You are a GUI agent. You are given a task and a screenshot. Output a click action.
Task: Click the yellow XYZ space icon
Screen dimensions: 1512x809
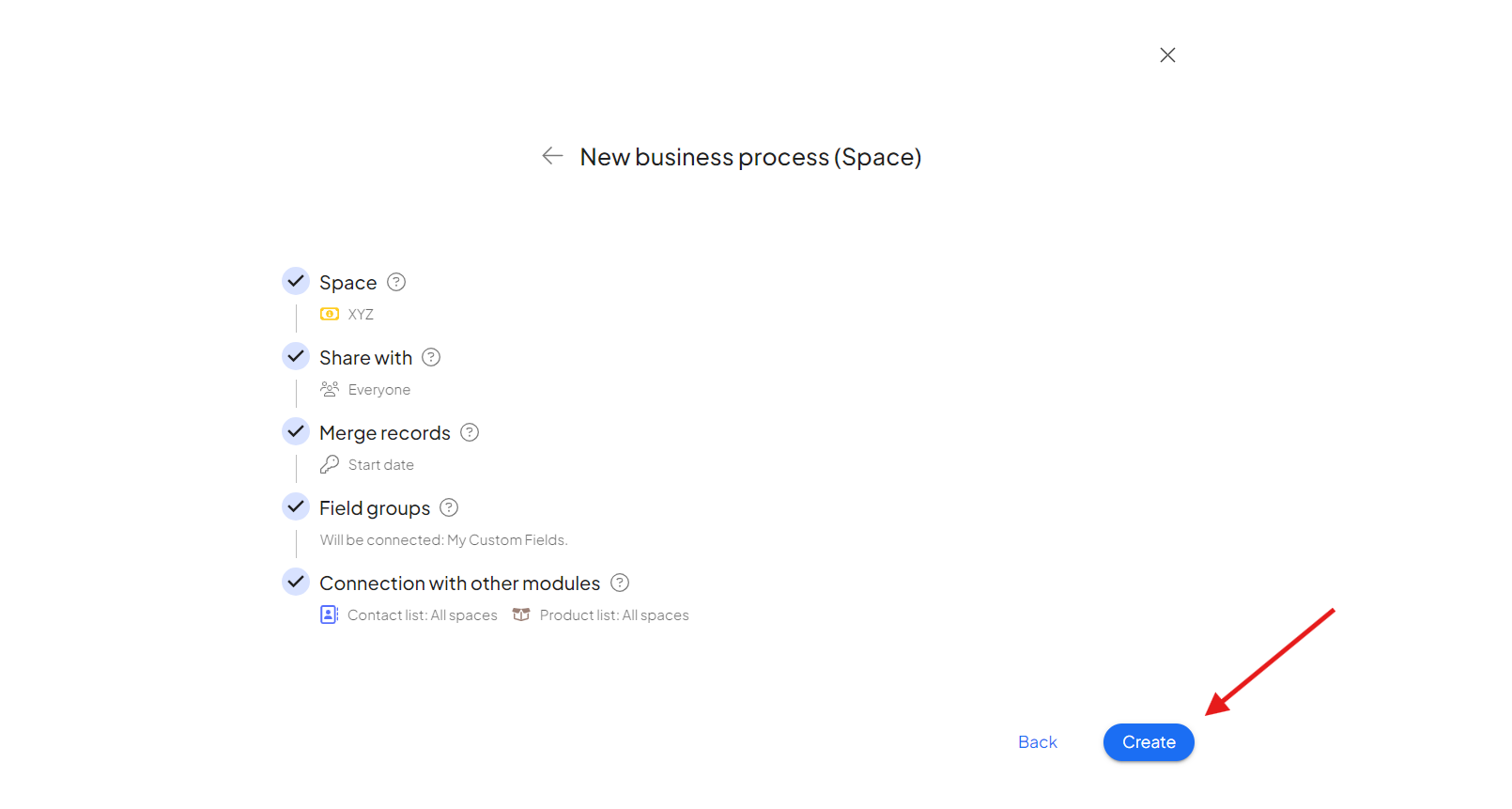(330, 314)
